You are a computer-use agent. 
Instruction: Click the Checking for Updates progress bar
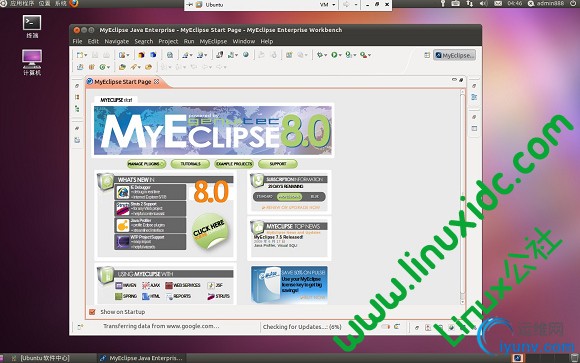(x=385, y=327)
